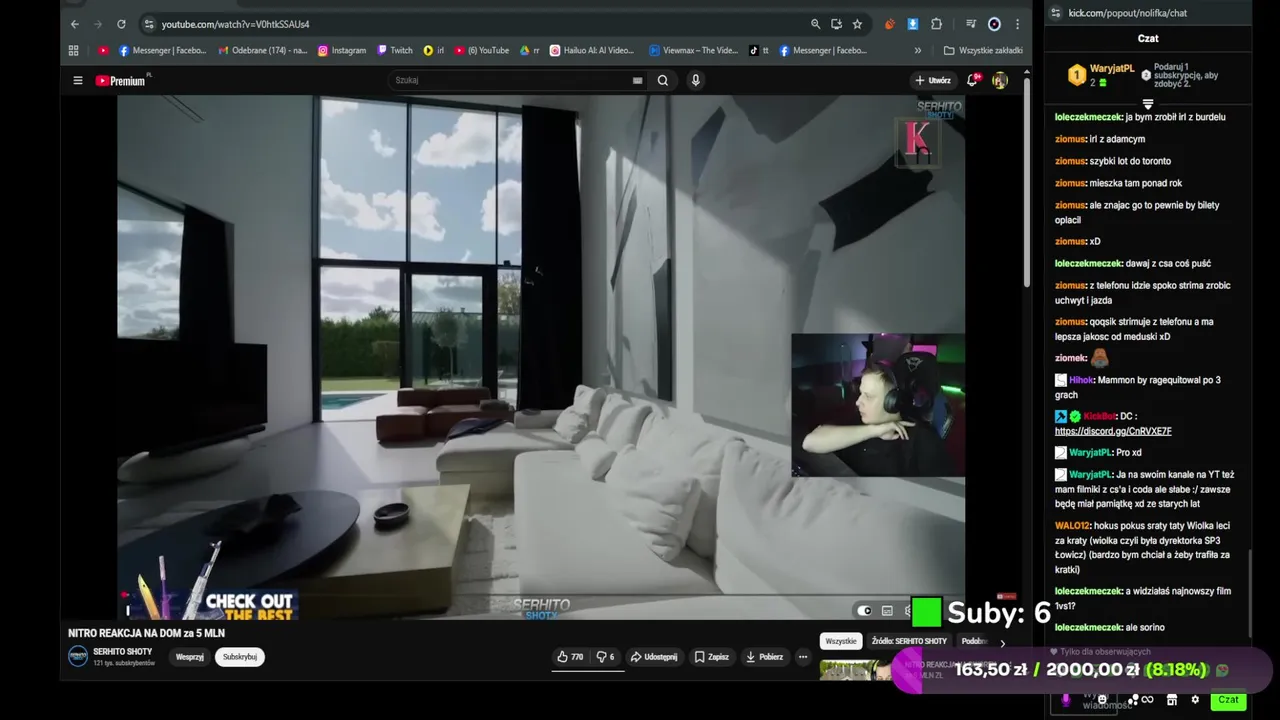Open the YouTube hamburger guide menu

pos(78,81)
